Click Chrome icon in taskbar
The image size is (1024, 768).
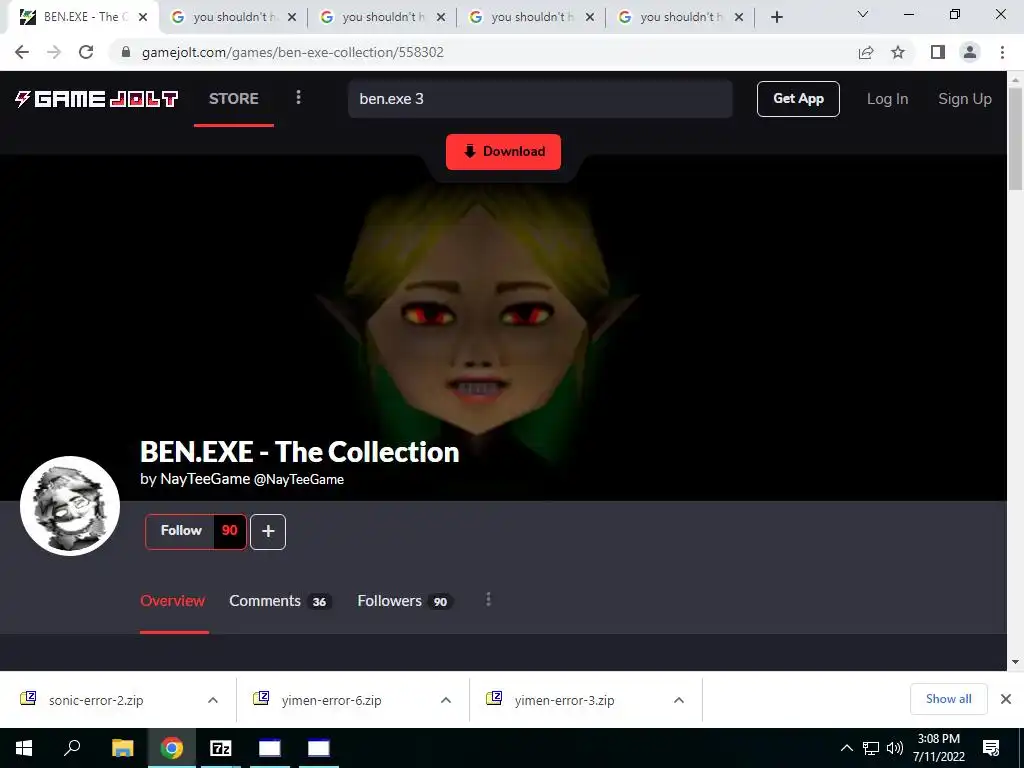172,748
